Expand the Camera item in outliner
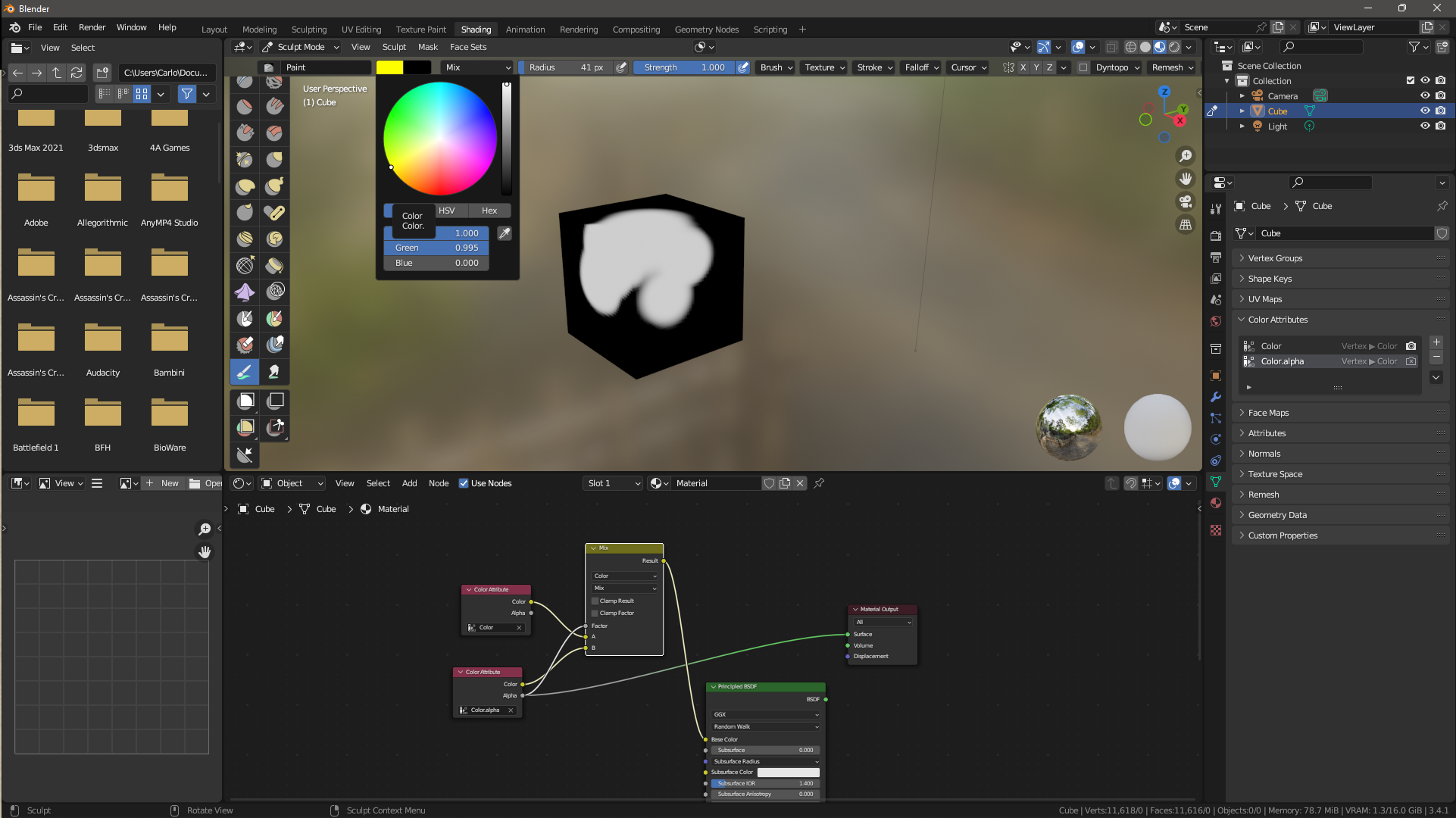This screenshot has width=1456, height=818. click(1242, 96)
